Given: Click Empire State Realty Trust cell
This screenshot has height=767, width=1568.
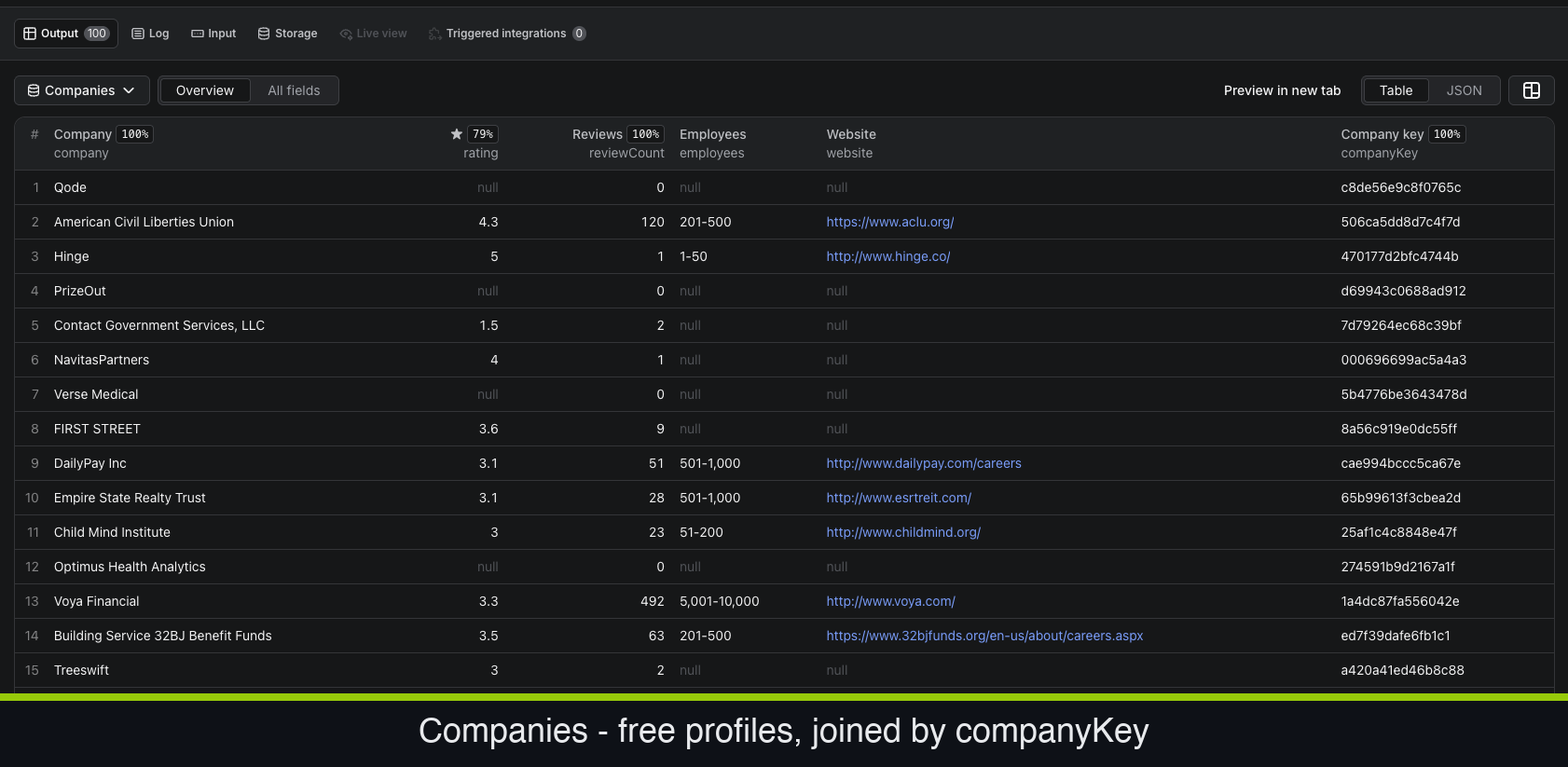Looking at the screenshot, I should click(130, 498).
